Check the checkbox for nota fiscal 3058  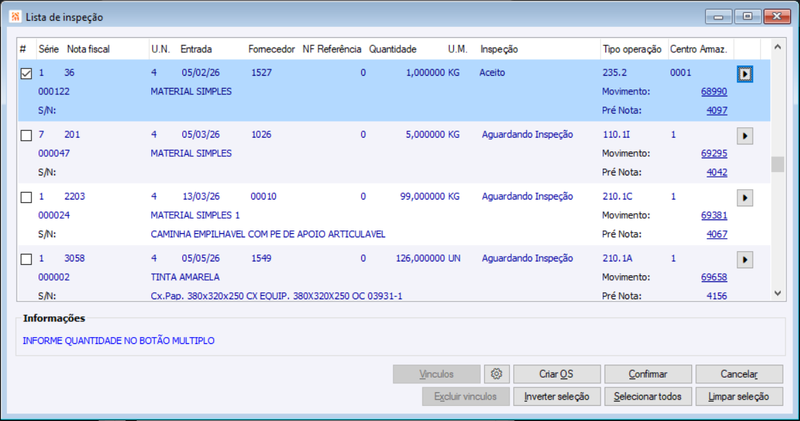click(26, 259)
